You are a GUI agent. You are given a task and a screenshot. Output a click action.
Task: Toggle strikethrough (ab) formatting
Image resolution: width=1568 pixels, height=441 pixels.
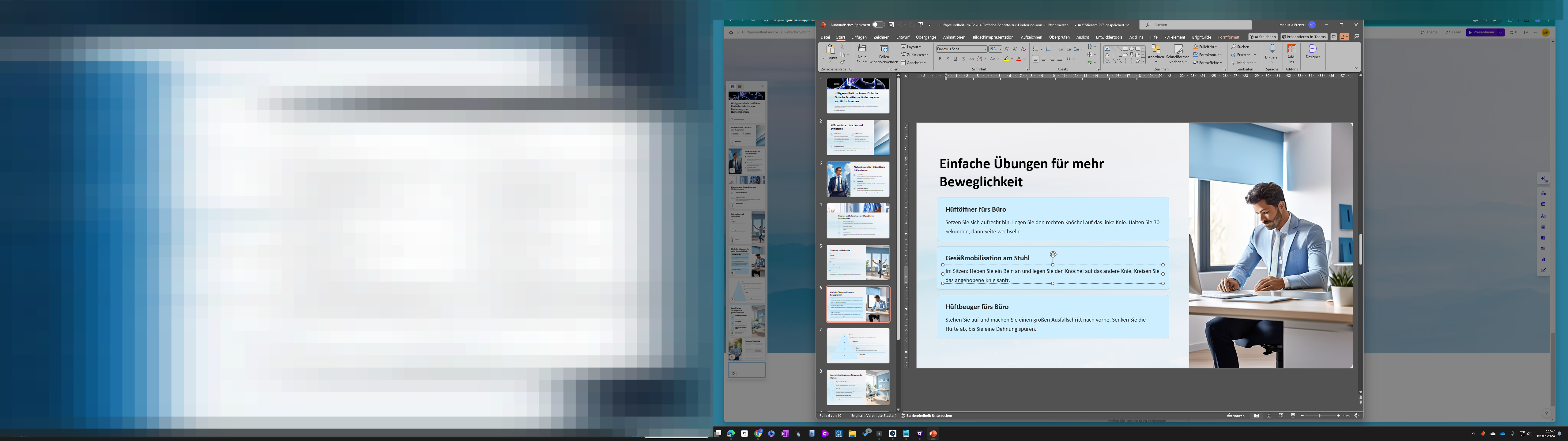point(972,59)
